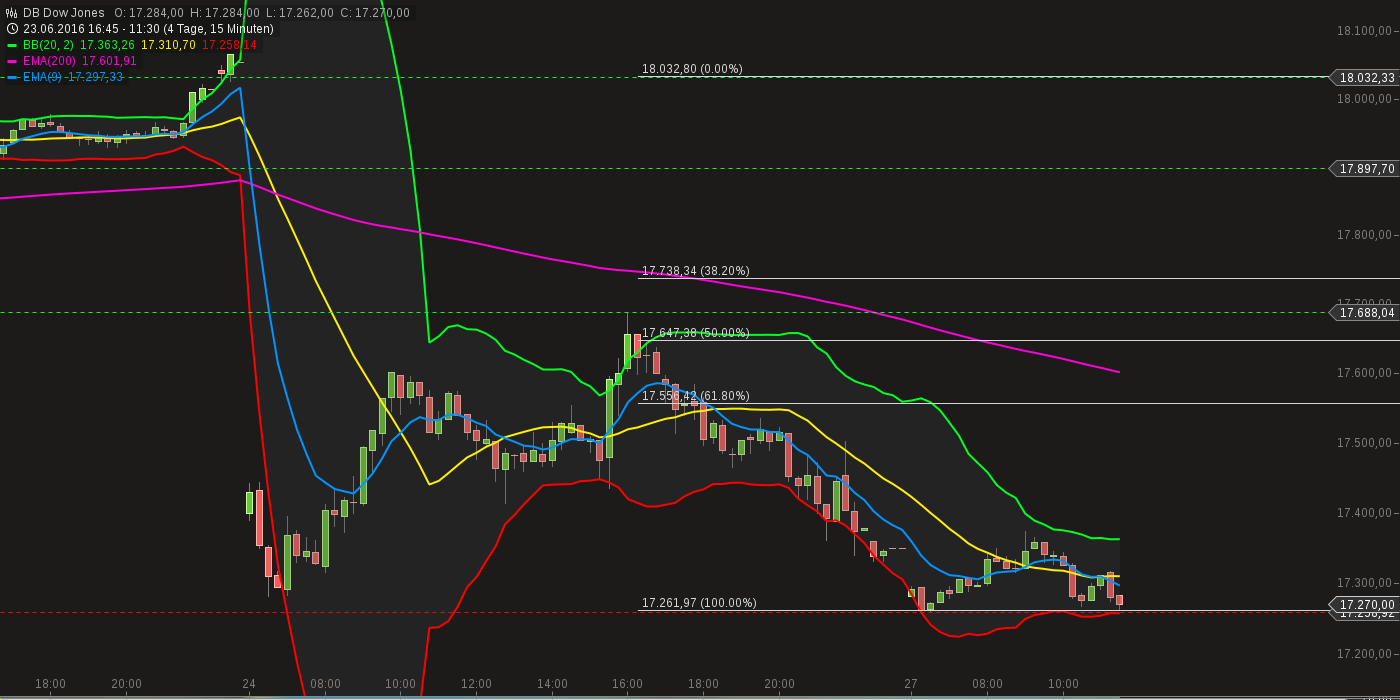Click the day marker 24 on the time axis
This screenshot has height=700, width=1400.
point(249,684)
